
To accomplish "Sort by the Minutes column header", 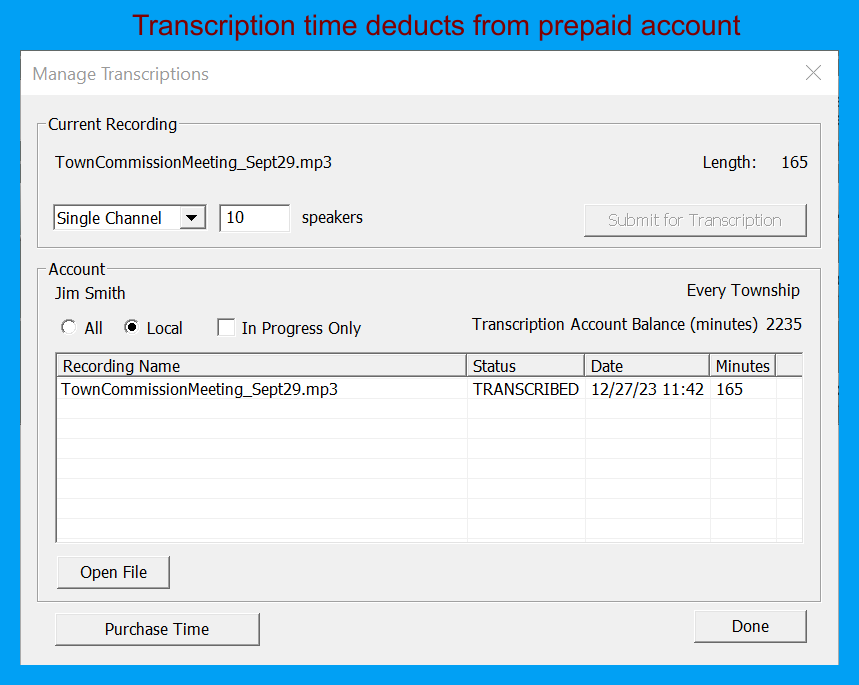I will click(743, 366).
